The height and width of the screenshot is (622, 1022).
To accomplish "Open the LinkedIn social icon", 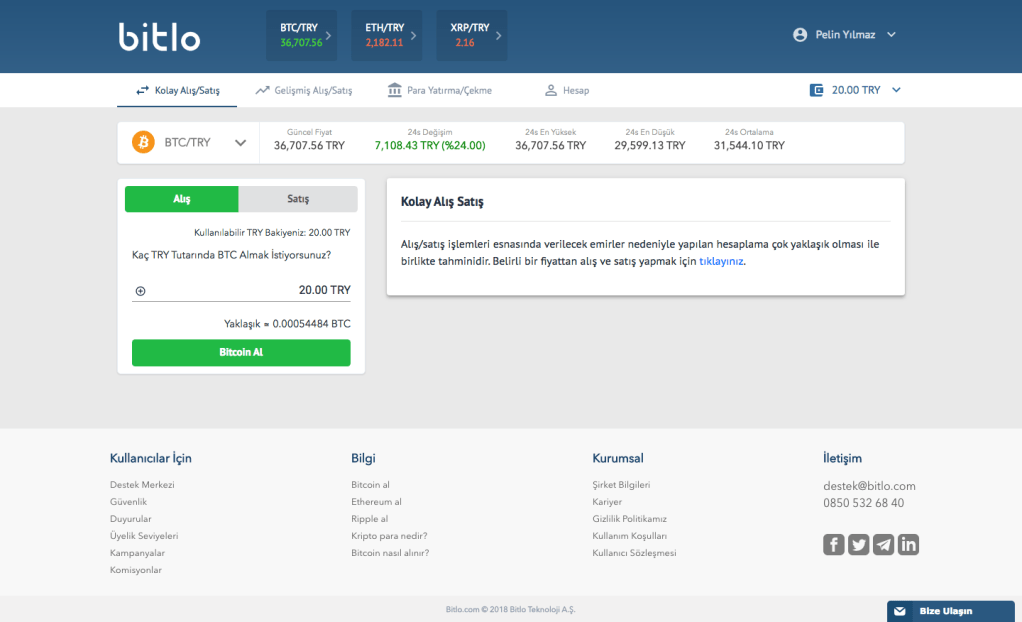I will tap(908, 544).
